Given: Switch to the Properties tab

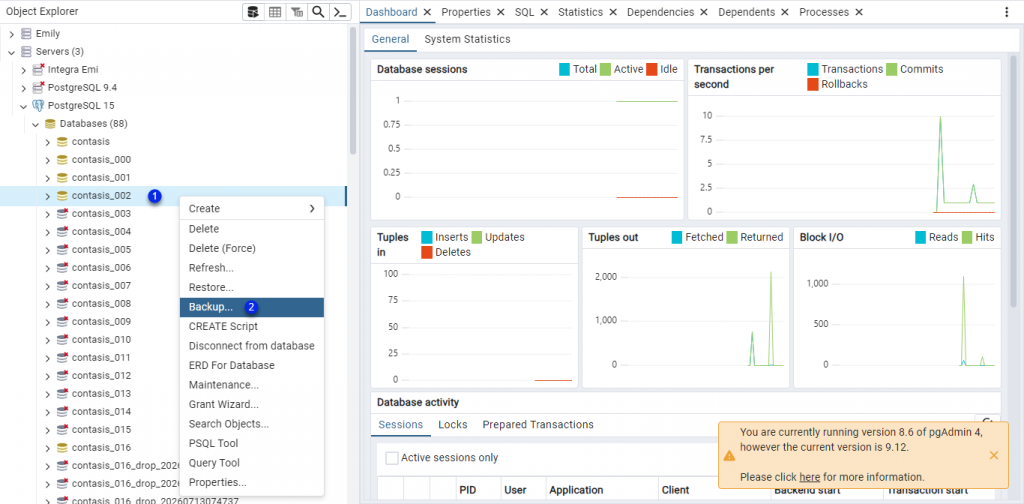Looking at the screenshot, I should tap(466, 12).
